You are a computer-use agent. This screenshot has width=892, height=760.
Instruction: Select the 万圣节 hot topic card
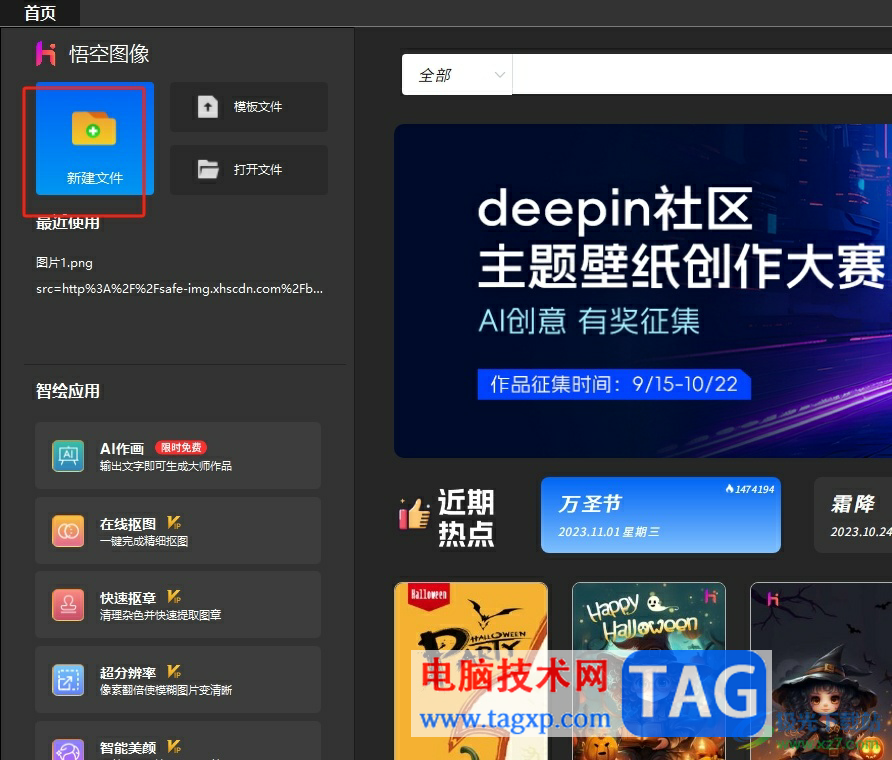660,515
